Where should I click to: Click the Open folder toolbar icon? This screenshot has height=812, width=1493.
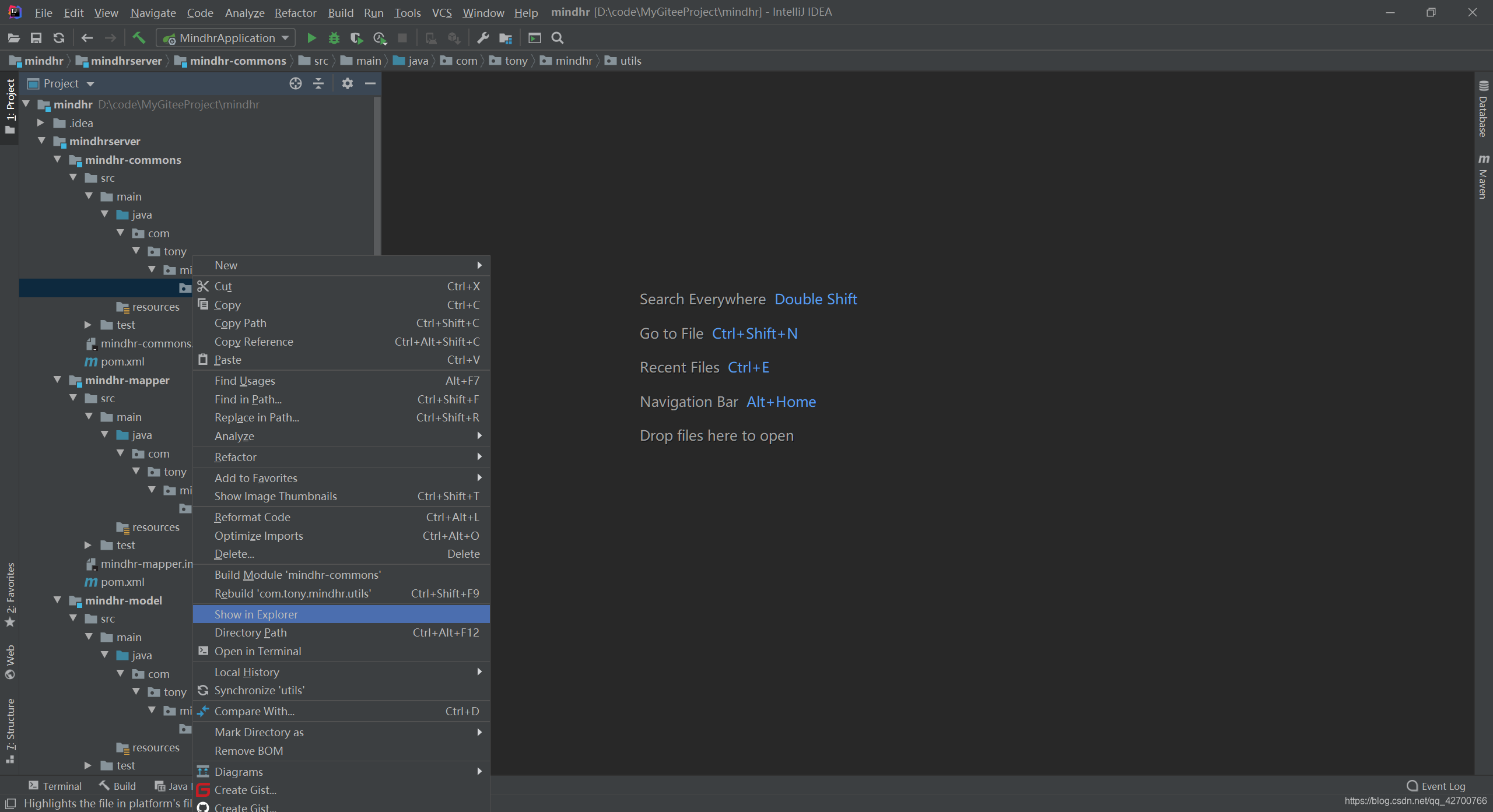(14, 38)
